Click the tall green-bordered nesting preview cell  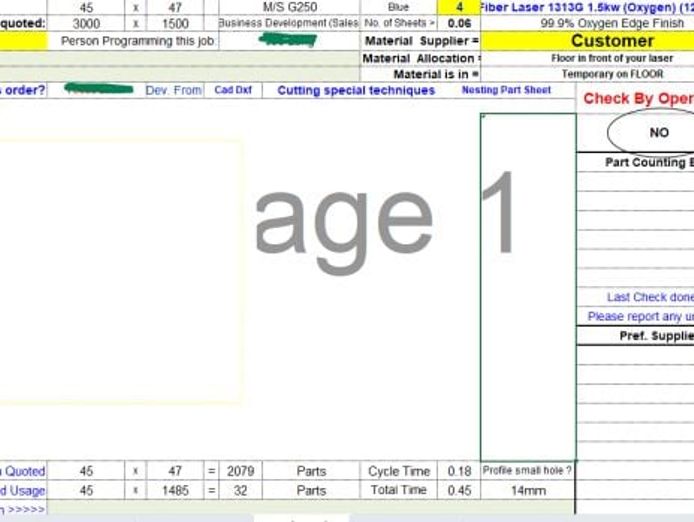pos(528,286)
